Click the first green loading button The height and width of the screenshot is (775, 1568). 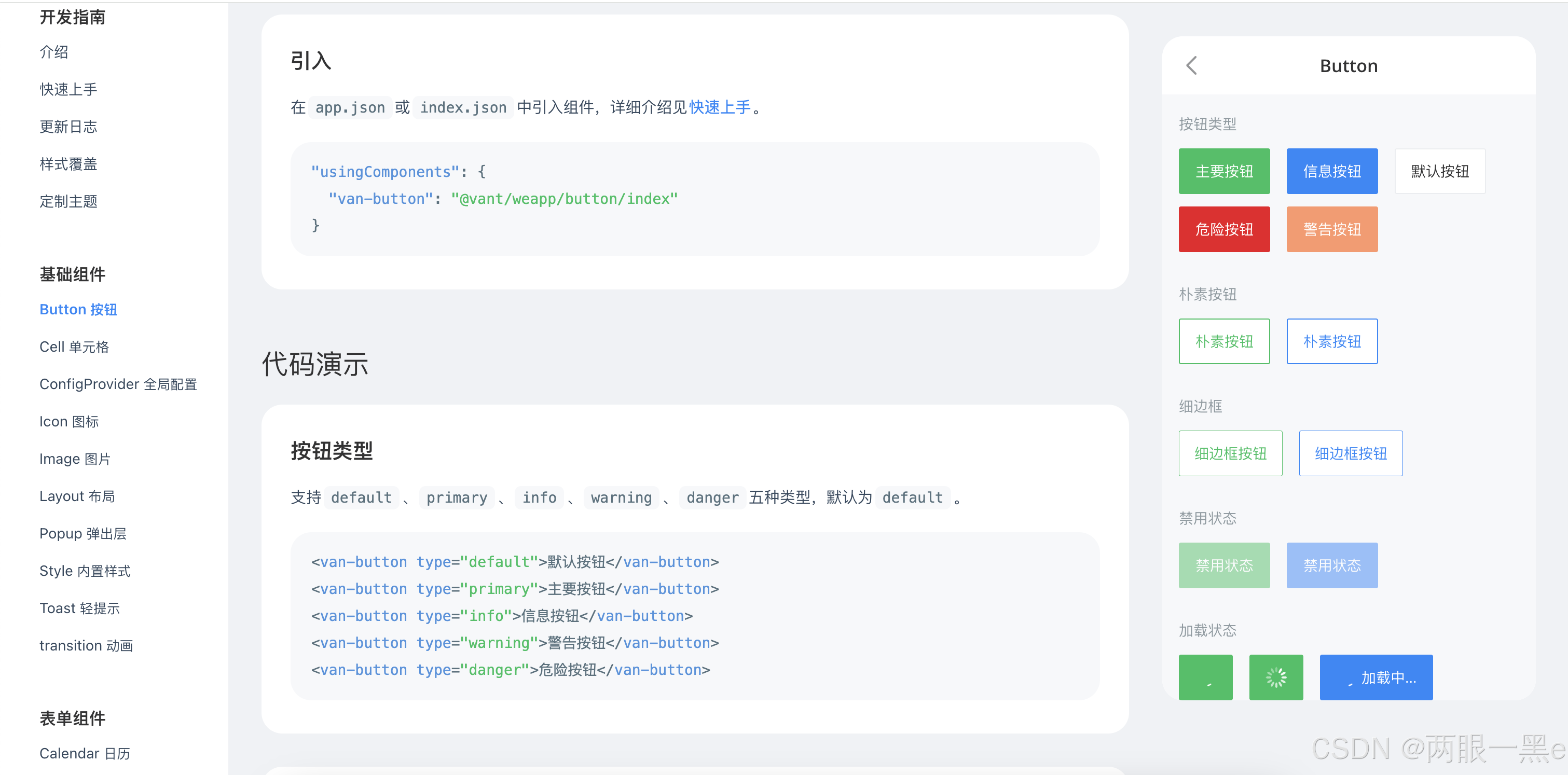(x=1205, y=676)
